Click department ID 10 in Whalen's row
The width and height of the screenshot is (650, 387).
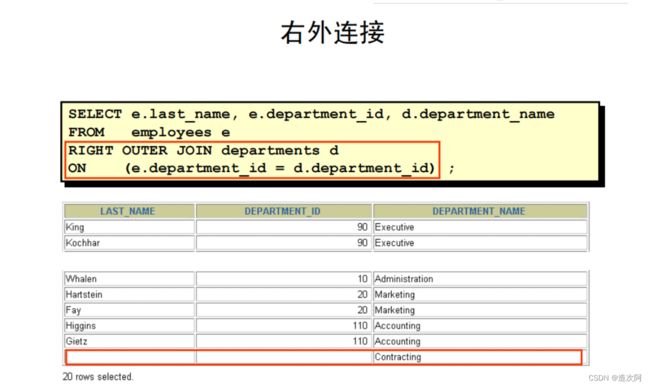[284, 279]
